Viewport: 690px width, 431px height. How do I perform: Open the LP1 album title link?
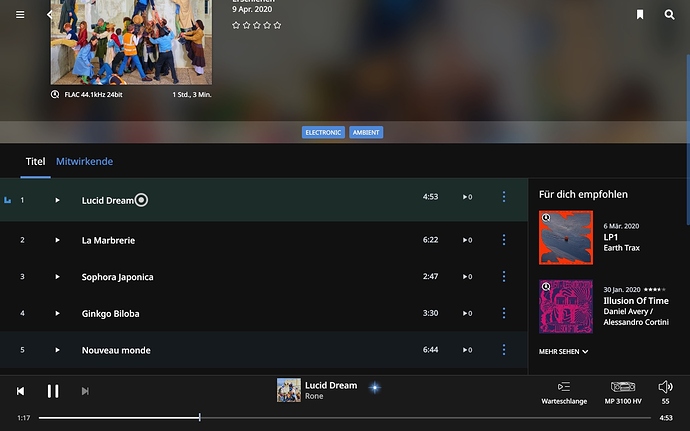610,237
